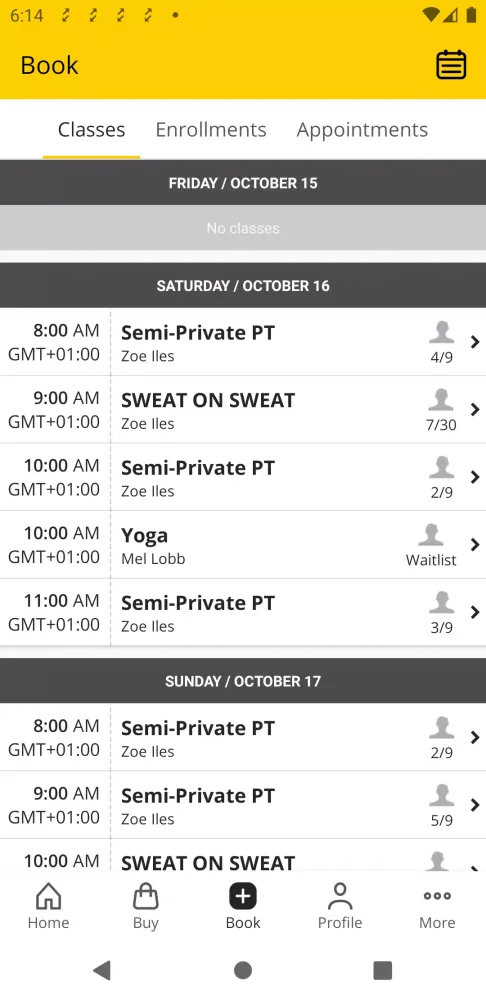
Task: Tap attendee icon on Yoga Waitlist class
Action: pos(431,535)
